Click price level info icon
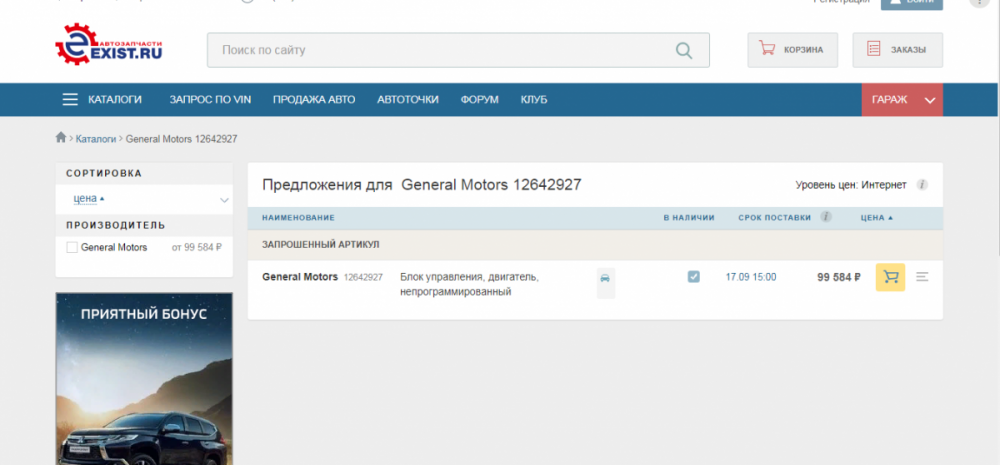 click(x=922, y=185)
